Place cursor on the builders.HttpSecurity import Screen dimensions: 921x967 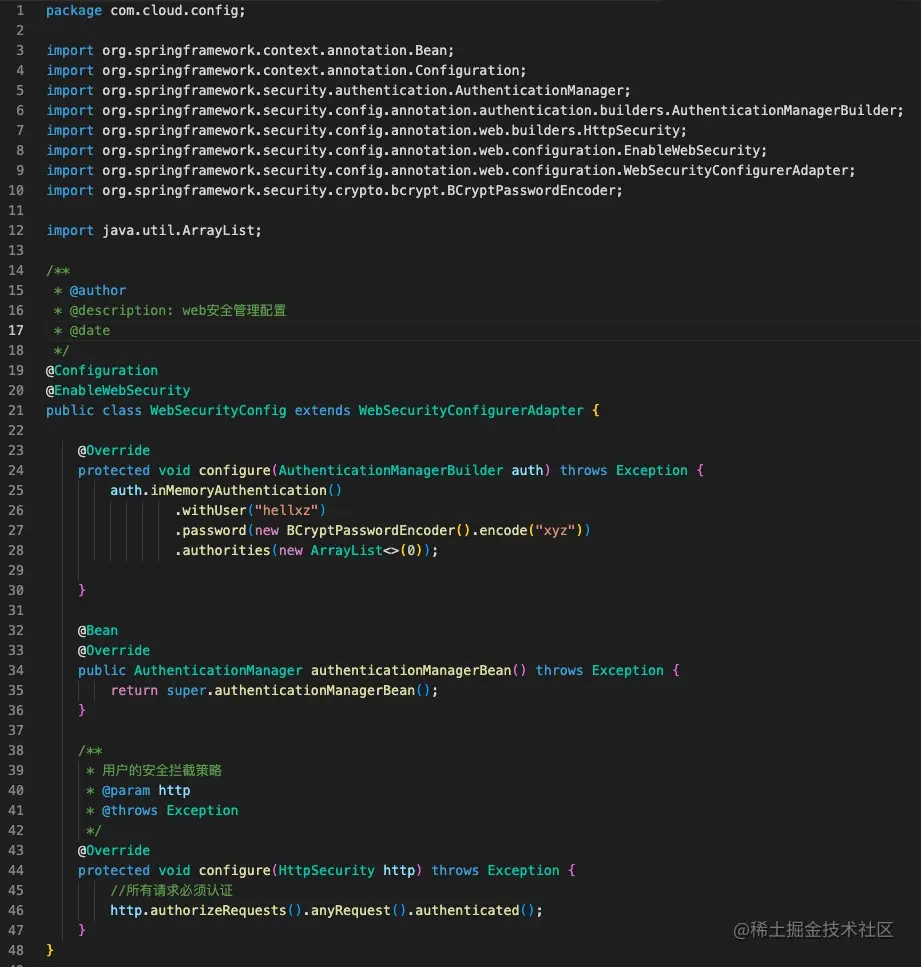pos(366,131)
